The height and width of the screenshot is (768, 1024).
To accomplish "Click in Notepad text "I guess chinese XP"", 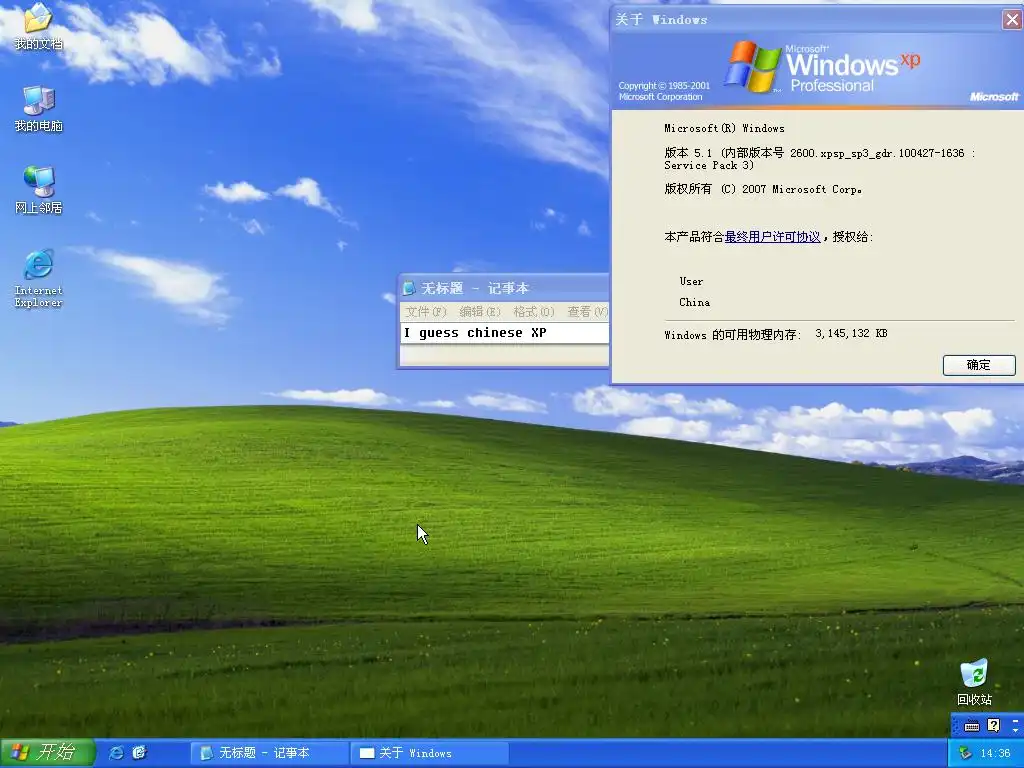I will point(475,333).
